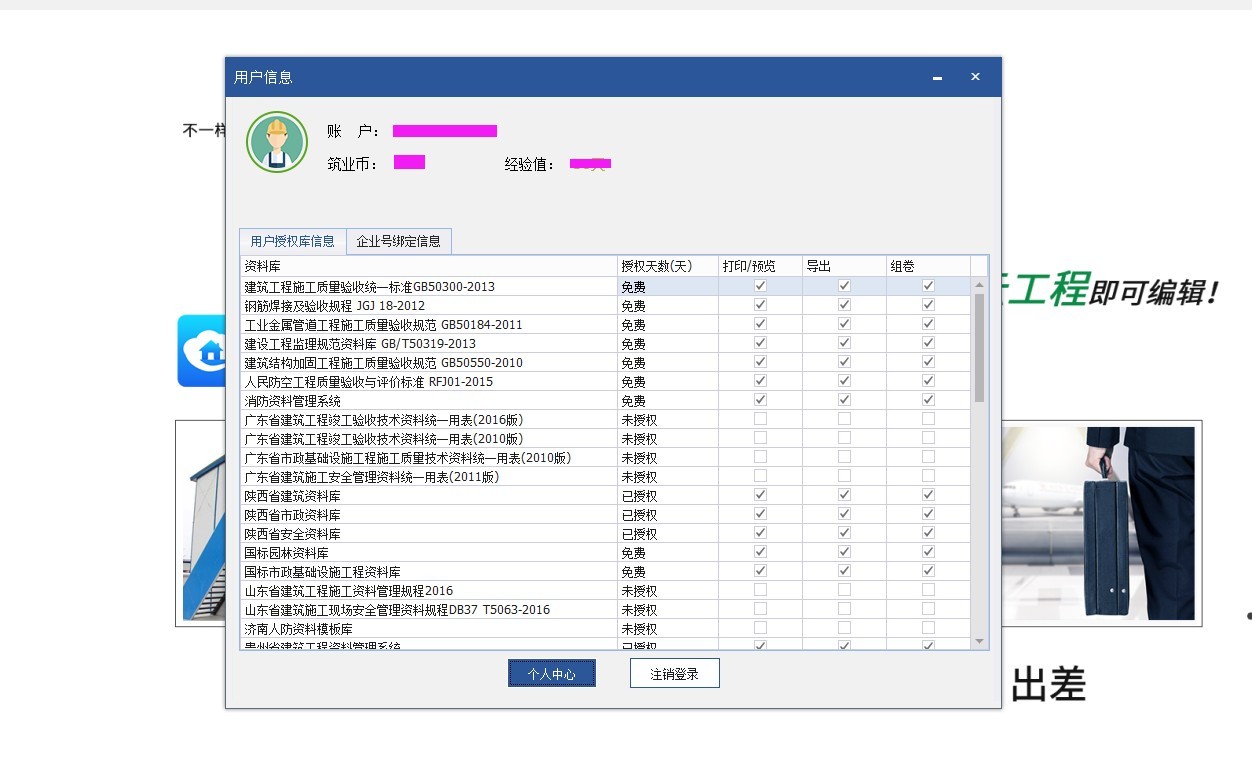Switch to the 企业号绑定信息 tab

pyautogui.click(x=398, y=241)
